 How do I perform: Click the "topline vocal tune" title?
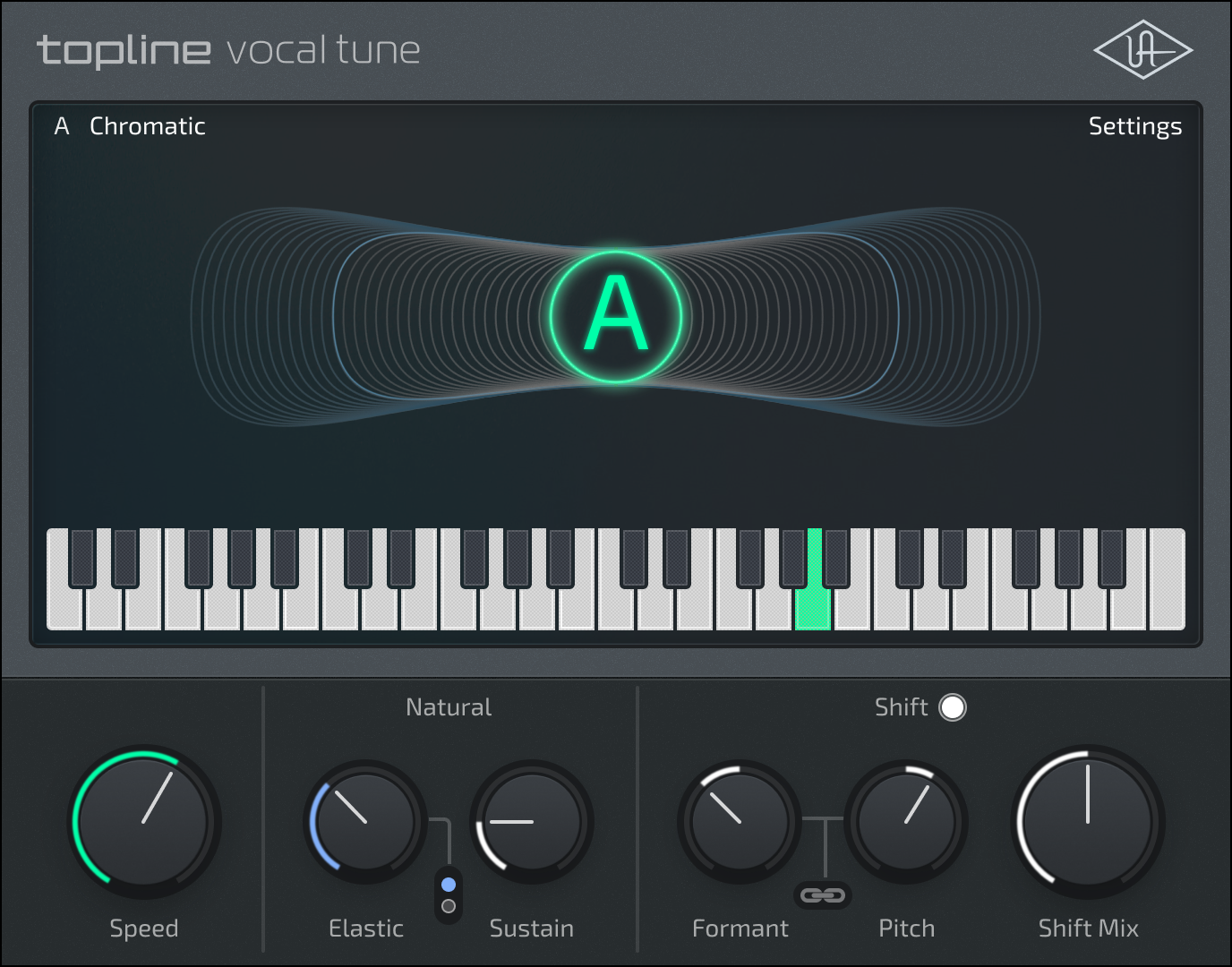(x=228, y=51)
